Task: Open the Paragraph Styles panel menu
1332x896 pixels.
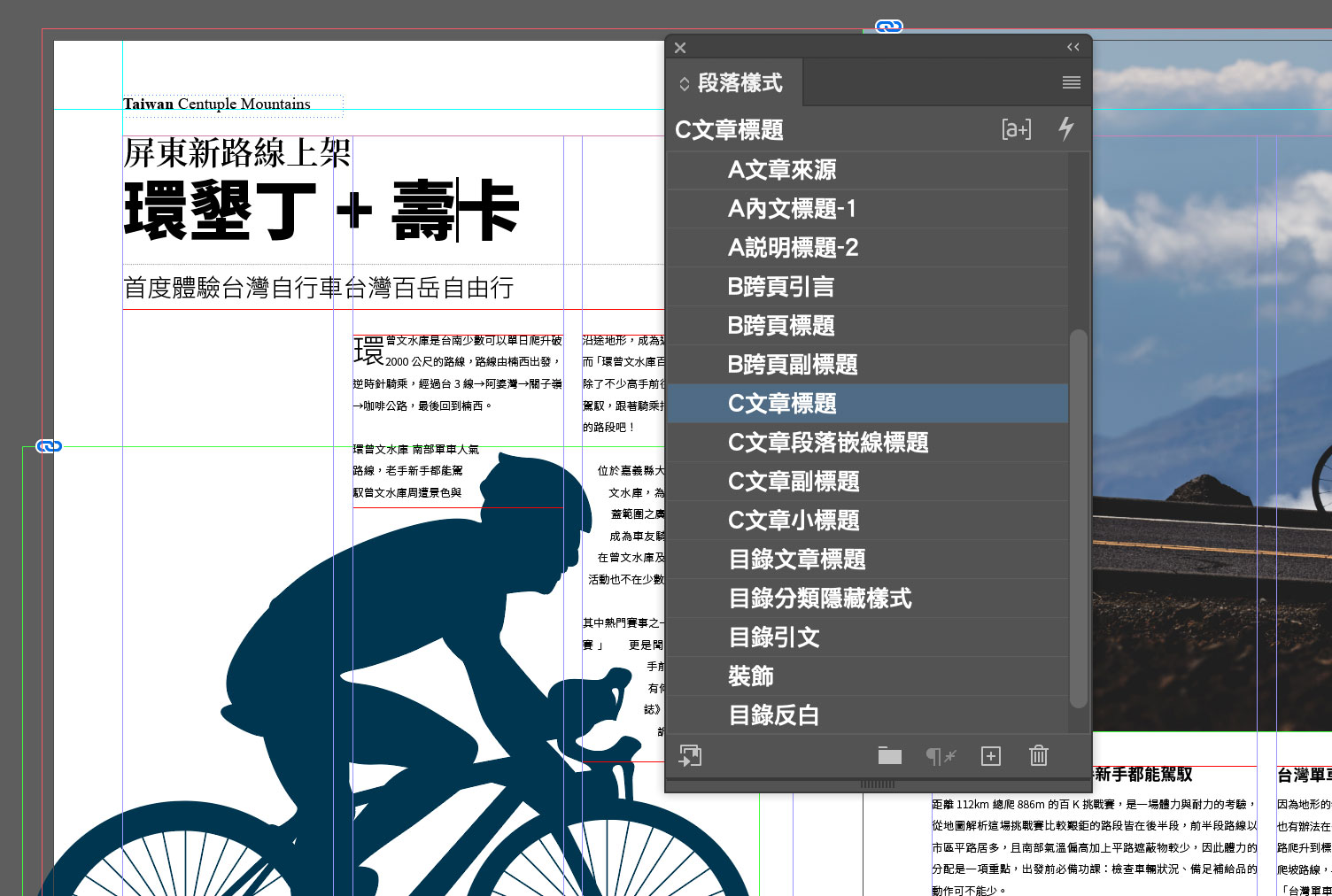Action: click(1071, 82)
